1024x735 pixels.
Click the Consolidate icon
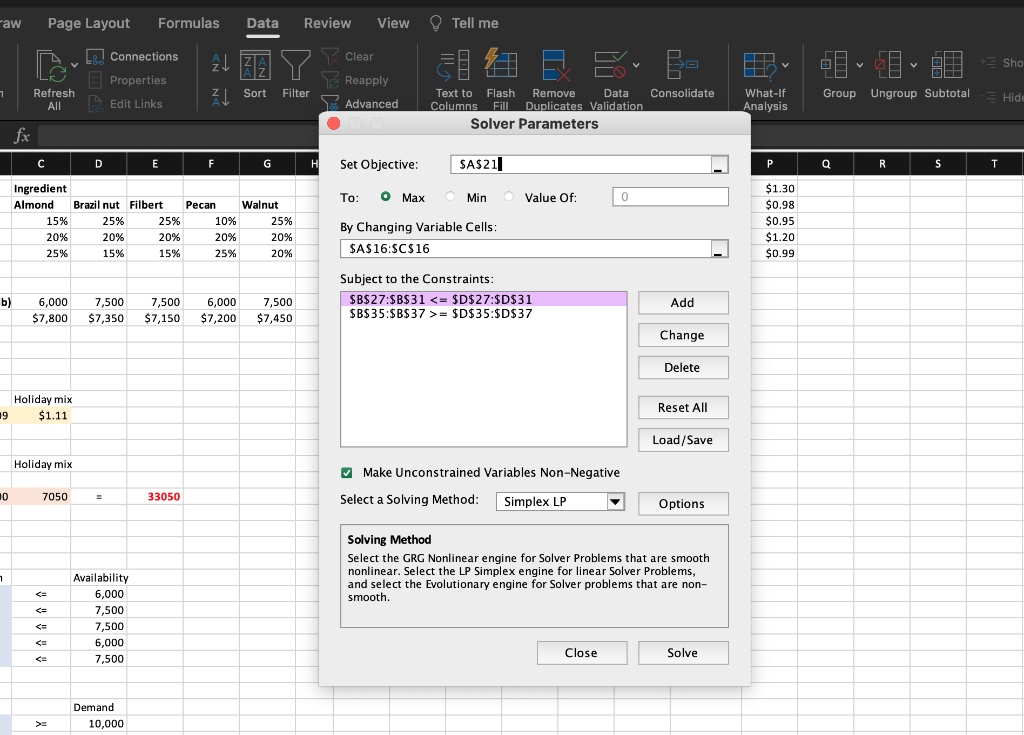point(682,66)
